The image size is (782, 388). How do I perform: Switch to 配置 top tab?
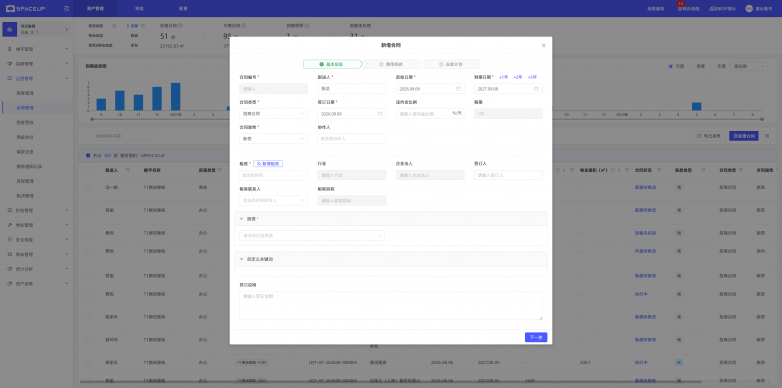(183, 8)
